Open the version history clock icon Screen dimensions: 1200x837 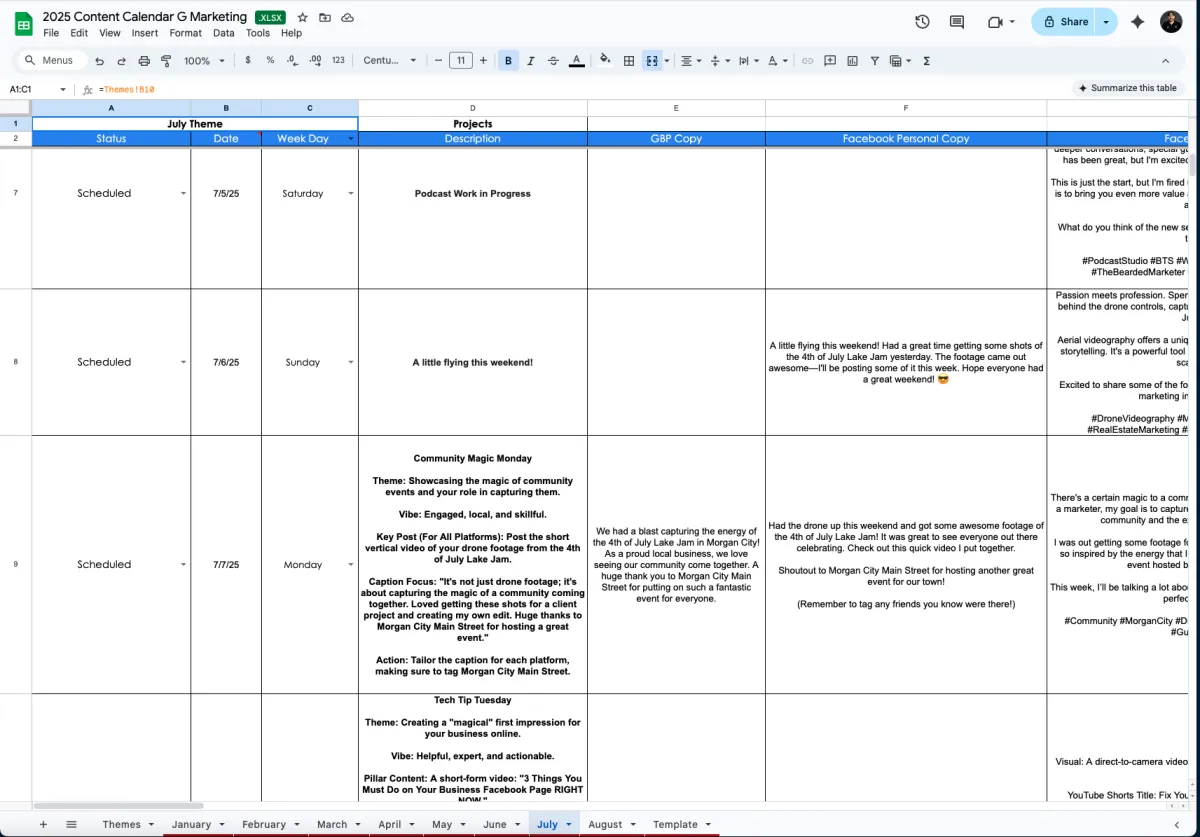coord(922,22)
